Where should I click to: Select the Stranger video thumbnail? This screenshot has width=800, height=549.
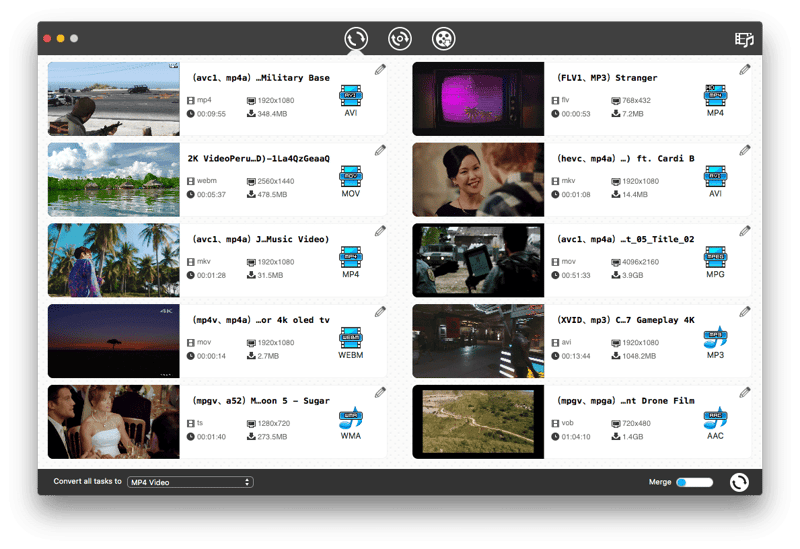tap(477, 99)
